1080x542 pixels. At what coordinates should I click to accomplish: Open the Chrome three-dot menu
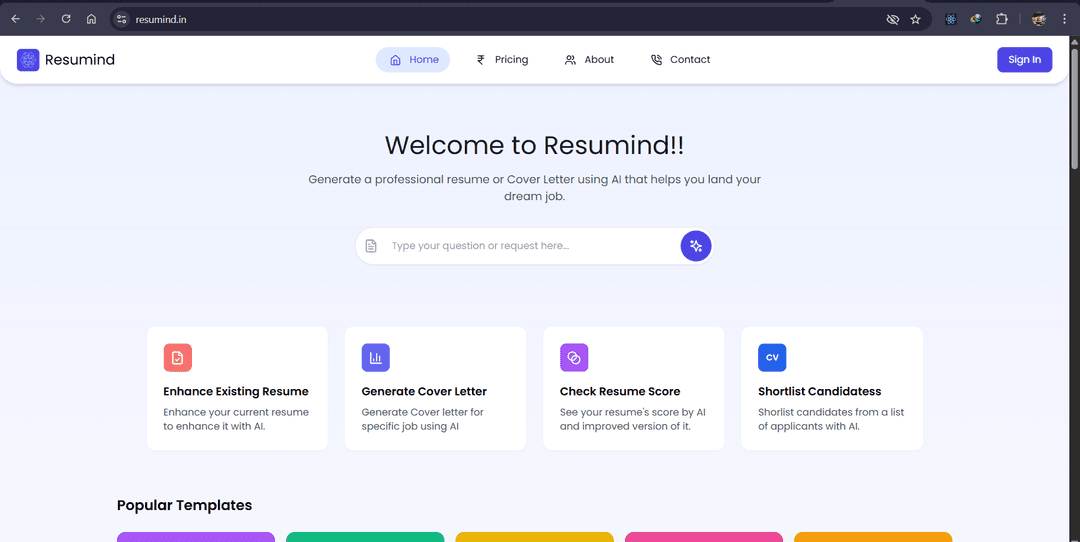[x=1064, y=19]
